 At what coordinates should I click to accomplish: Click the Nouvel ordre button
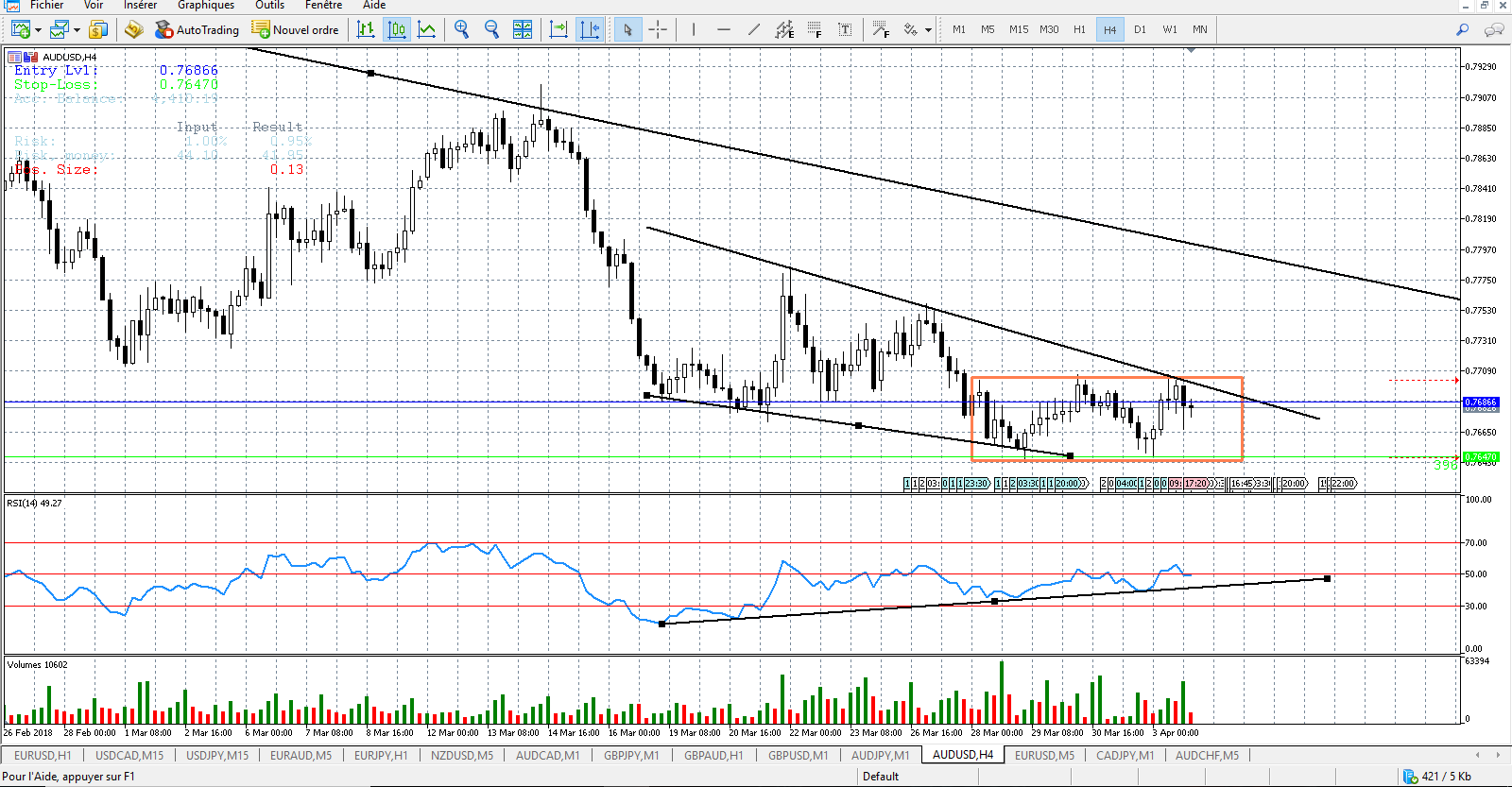[x=295, y=29]
